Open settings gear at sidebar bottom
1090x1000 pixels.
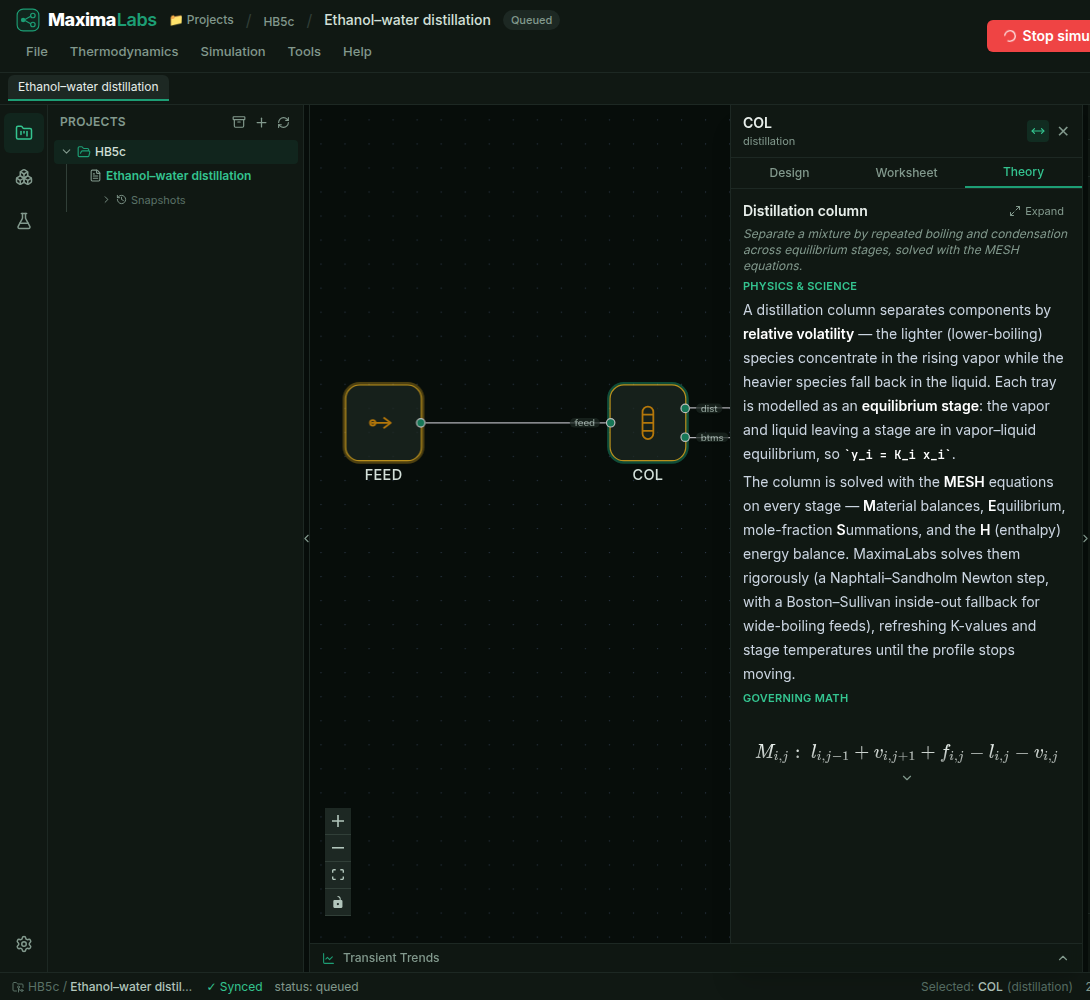point(24,944)
